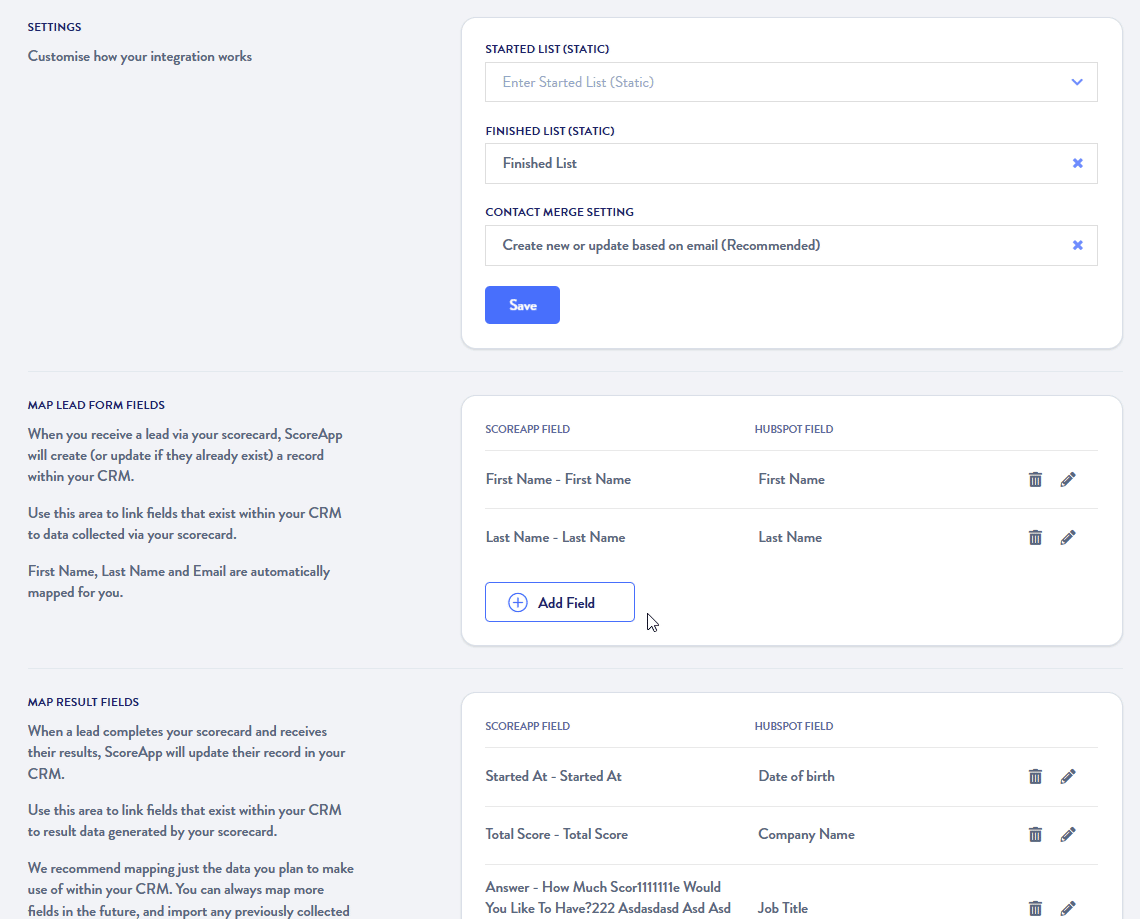Image resolution: width=1140 pixels, height=919 pixels.
Task: Delete the Job Title answer mapping
Action: pos(1035,908)
